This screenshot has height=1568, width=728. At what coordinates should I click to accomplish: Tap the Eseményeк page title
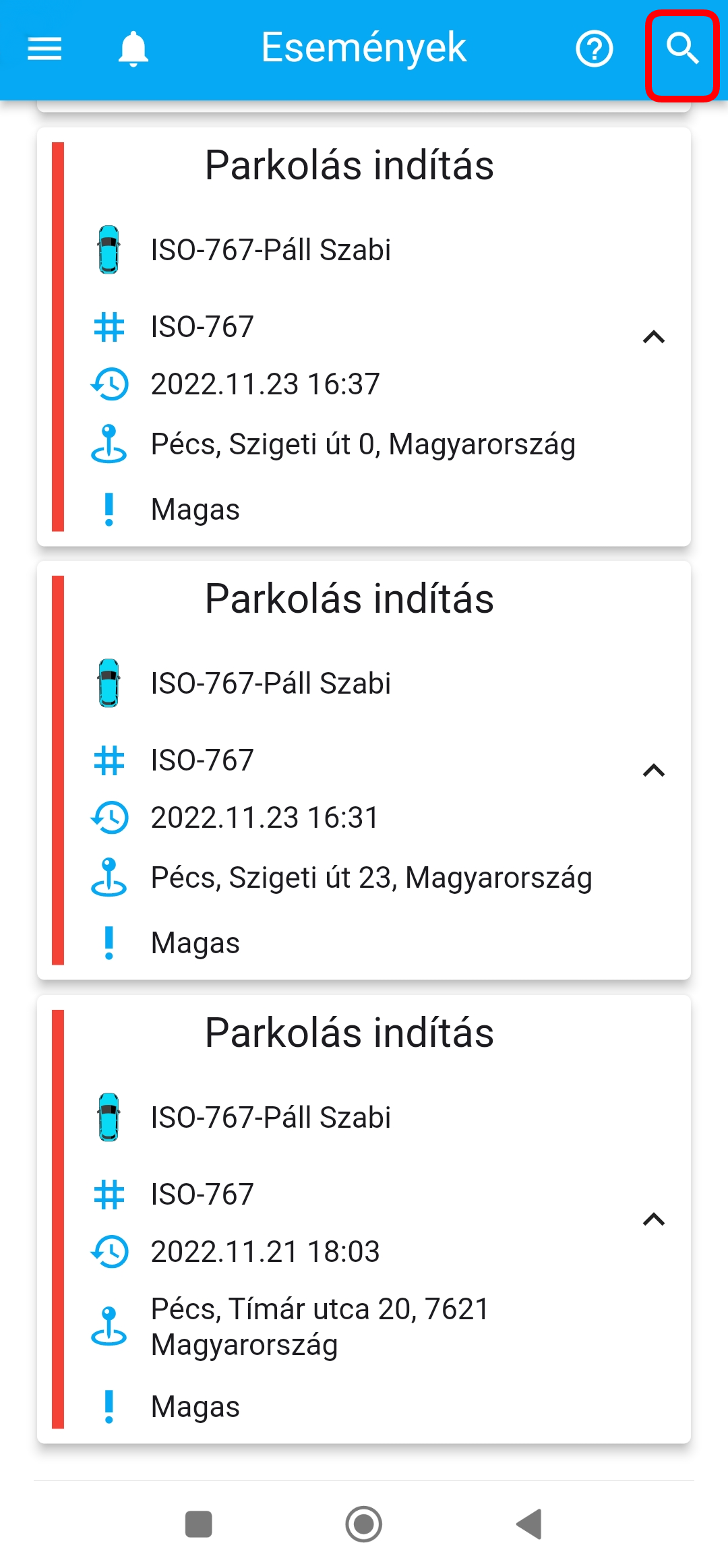(363, 48)
